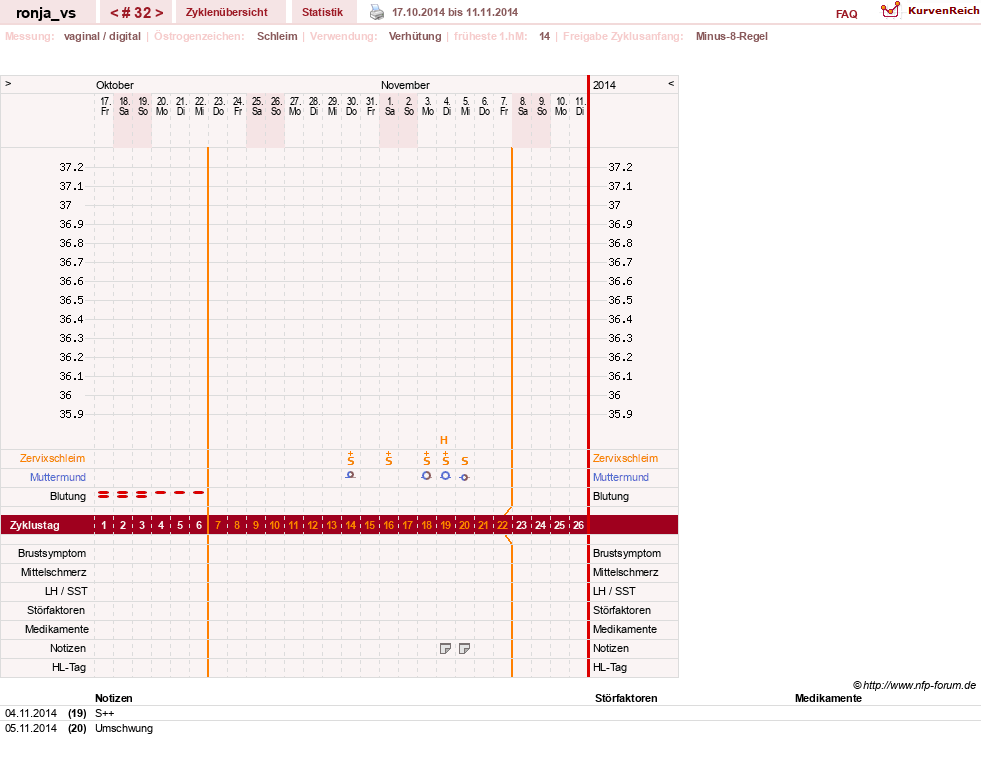Viewport: 981px width, 757px height.
Task: Click the Muttermund circle symbol on day 18
Action: coord(426,476)
